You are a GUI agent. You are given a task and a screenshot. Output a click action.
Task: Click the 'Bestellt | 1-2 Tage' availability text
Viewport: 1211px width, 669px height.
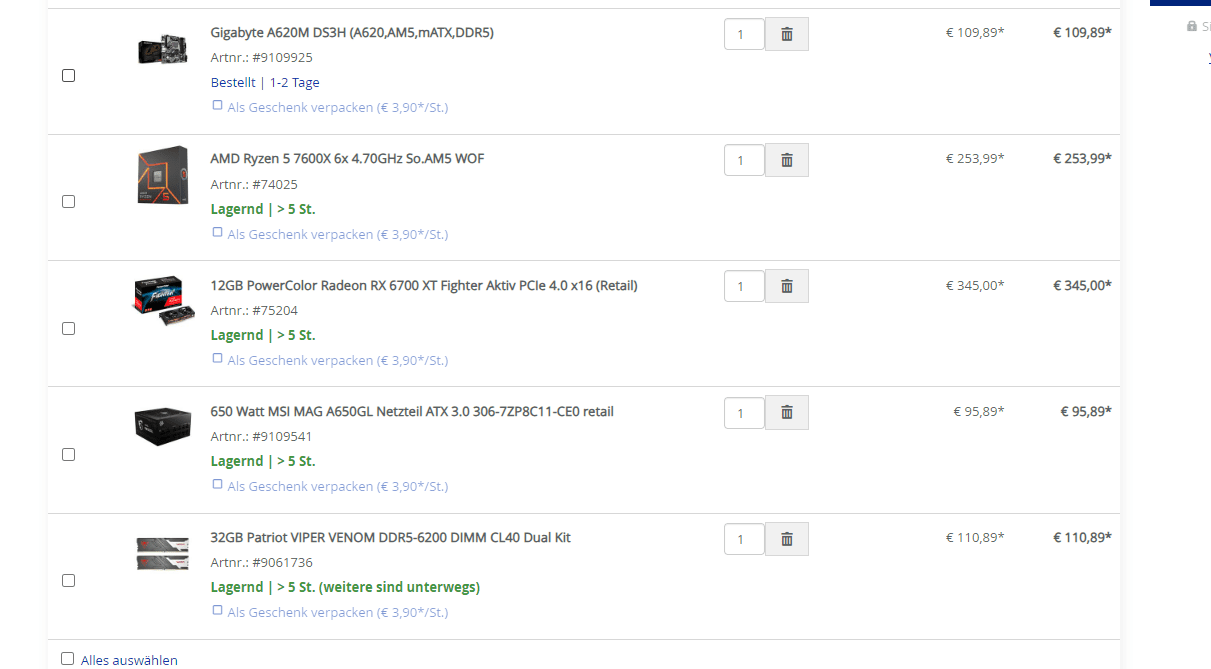pyautogui.click(x=265, y=82)
